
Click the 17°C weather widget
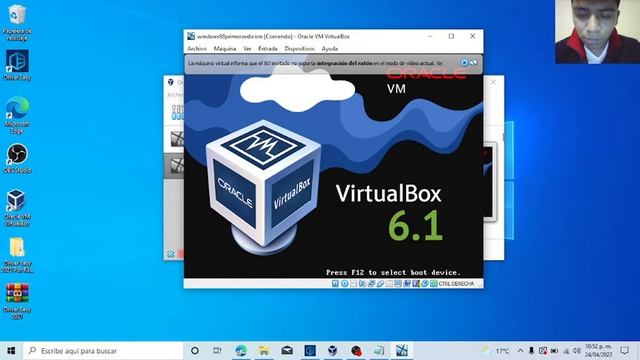[x=496, y=351]
